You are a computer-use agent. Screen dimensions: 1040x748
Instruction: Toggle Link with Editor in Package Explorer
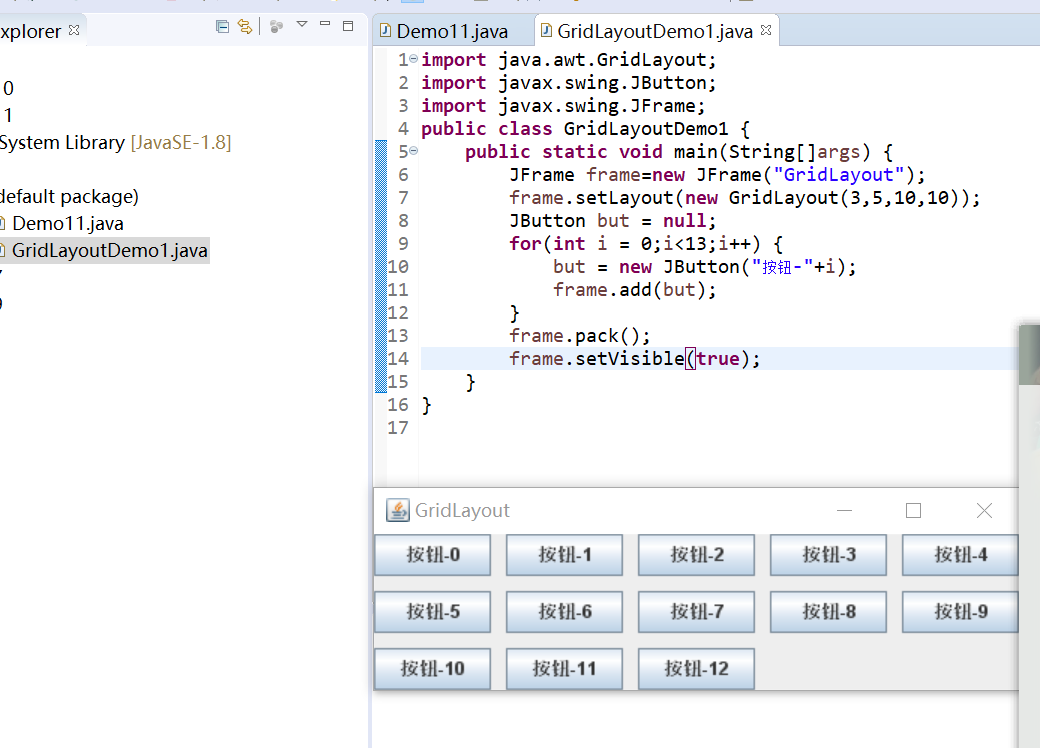245,27
